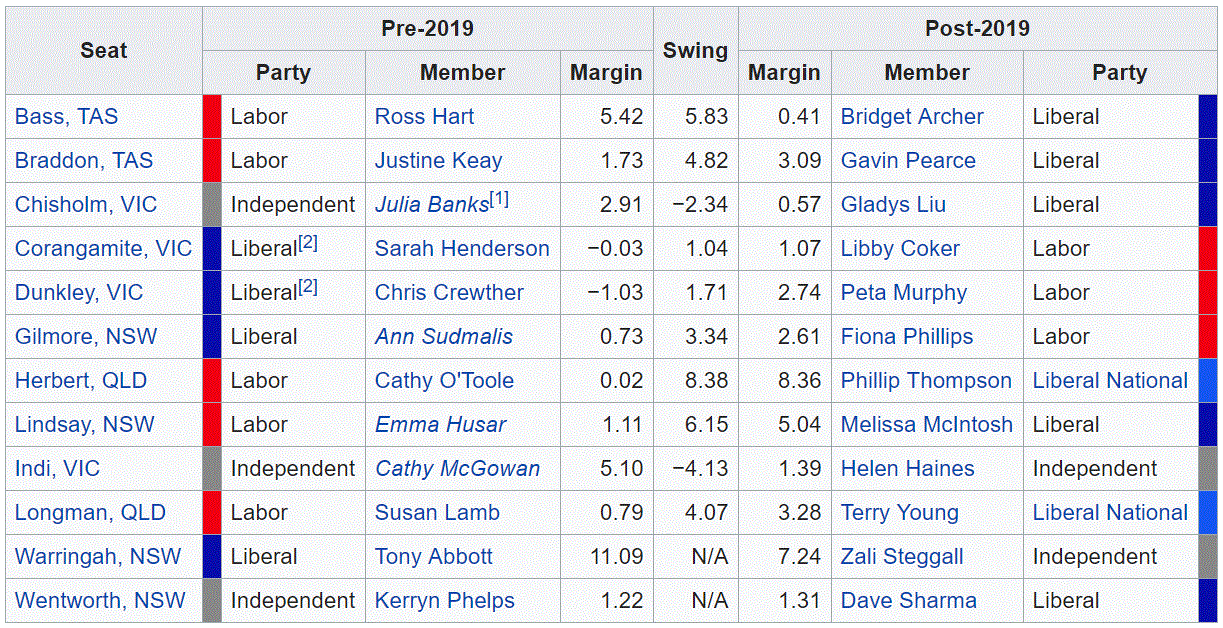Open Cathy McGowan member link
This screenshot has height=628, width=1223.
pyautogui.click(x=457, y=469)
